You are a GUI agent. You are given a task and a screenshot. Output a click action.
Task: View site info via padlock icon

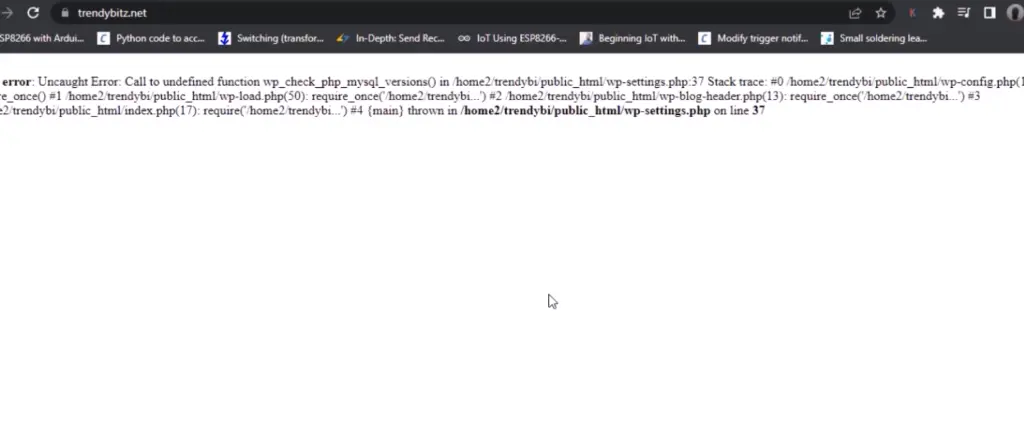[x=64, y=13]
